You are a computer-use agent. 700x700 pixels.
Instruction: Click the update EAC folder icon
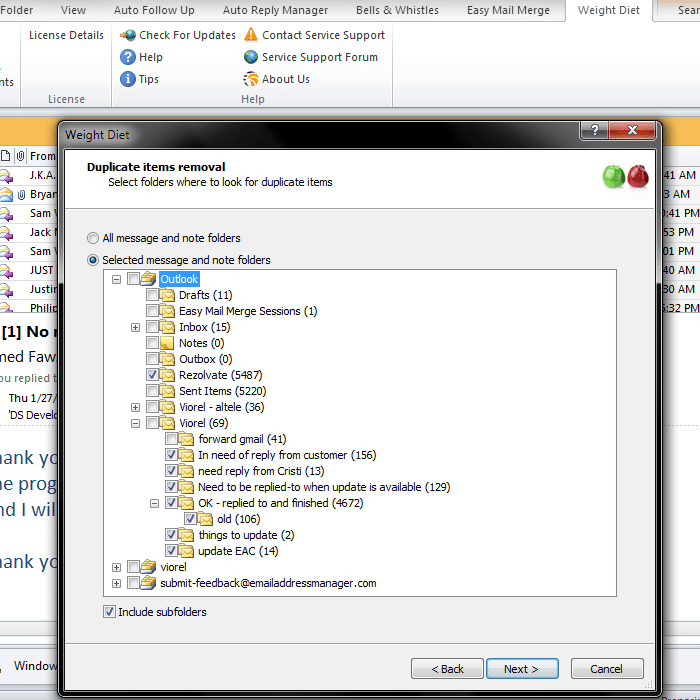point(187,551)
